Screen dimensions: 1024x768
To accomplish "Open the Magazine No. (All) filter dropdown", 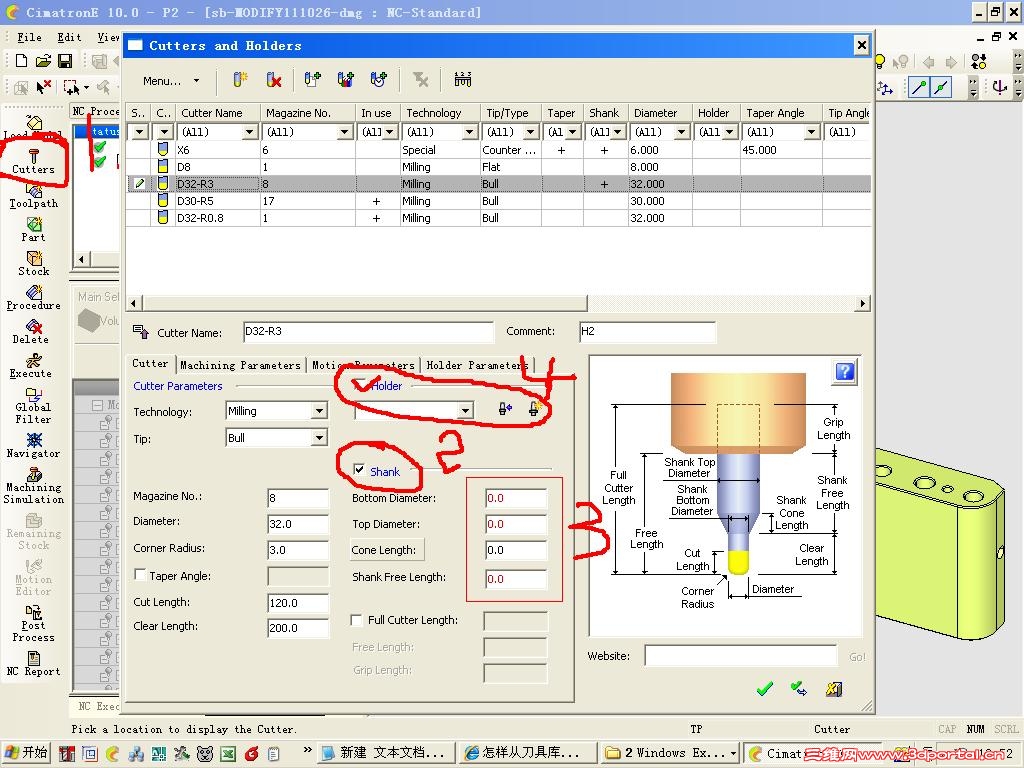I will click(345, 132).
